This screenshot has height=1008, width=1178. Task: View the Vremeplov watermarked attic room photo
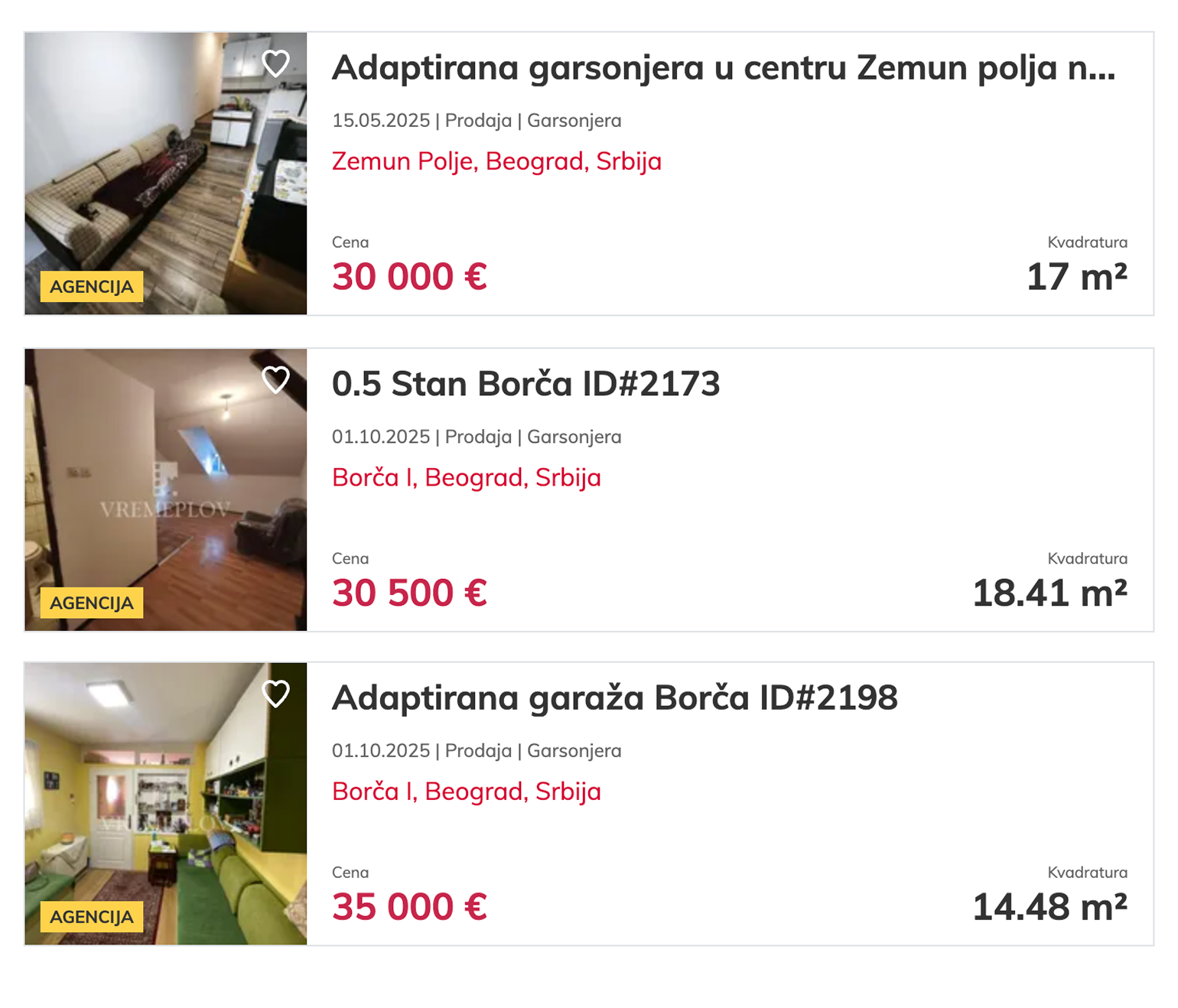(165, 489)
